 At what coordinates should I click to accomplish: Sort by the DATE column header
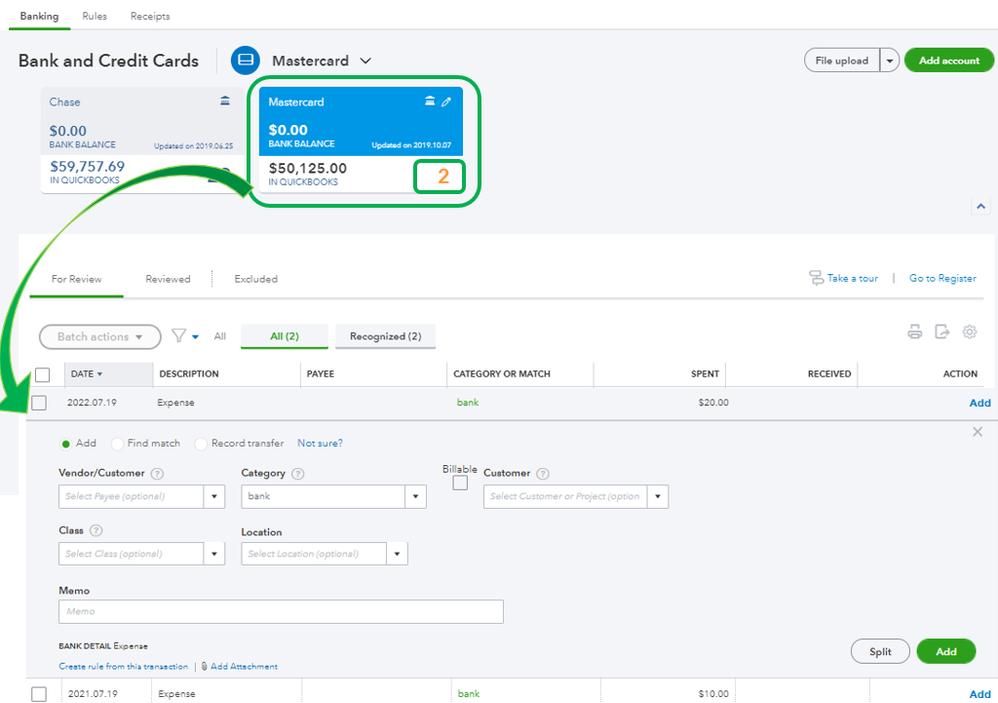click(x=108, y=374)
